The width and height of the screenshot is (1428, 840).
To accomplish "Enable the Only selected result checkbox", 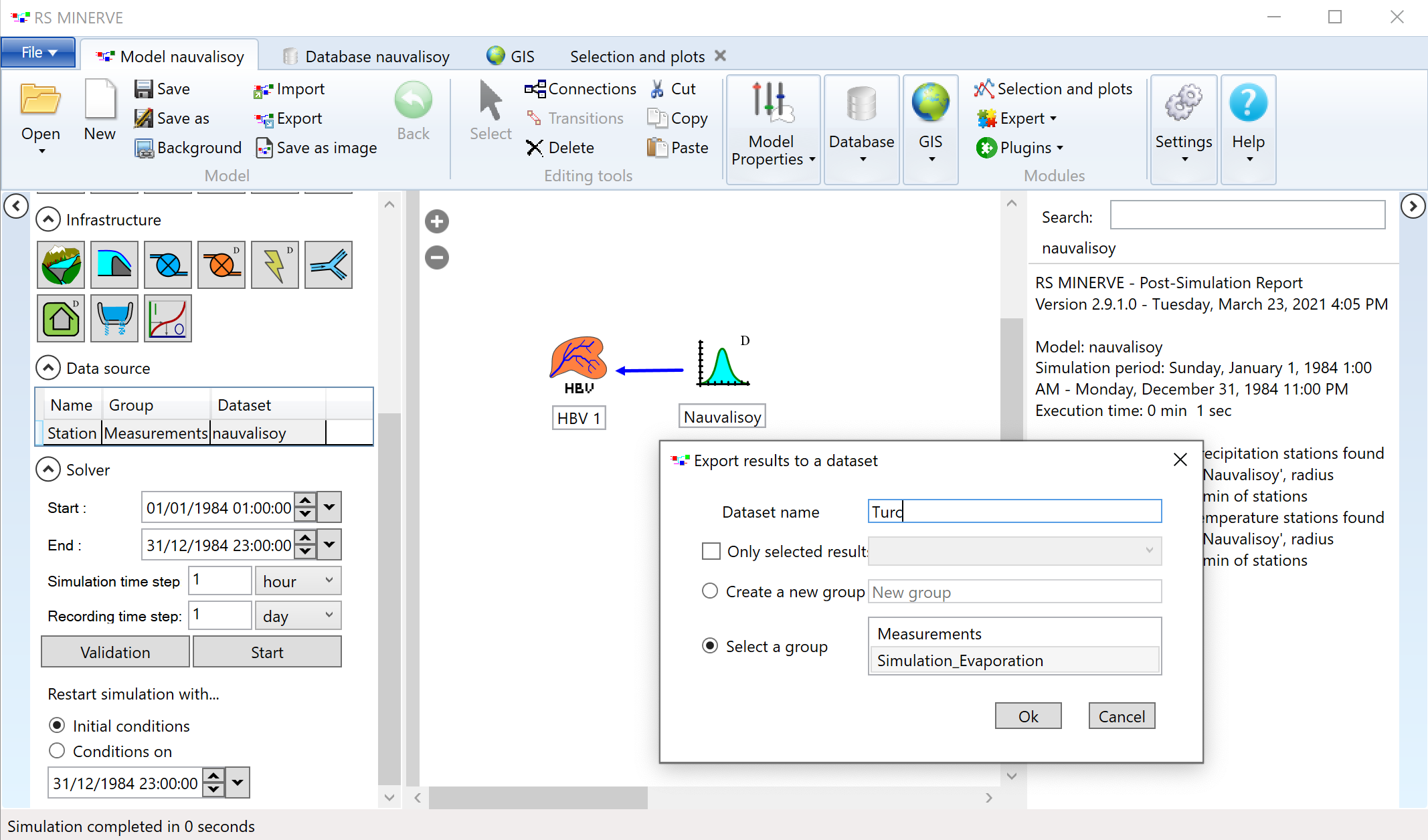I will click(x=711, y=552).
